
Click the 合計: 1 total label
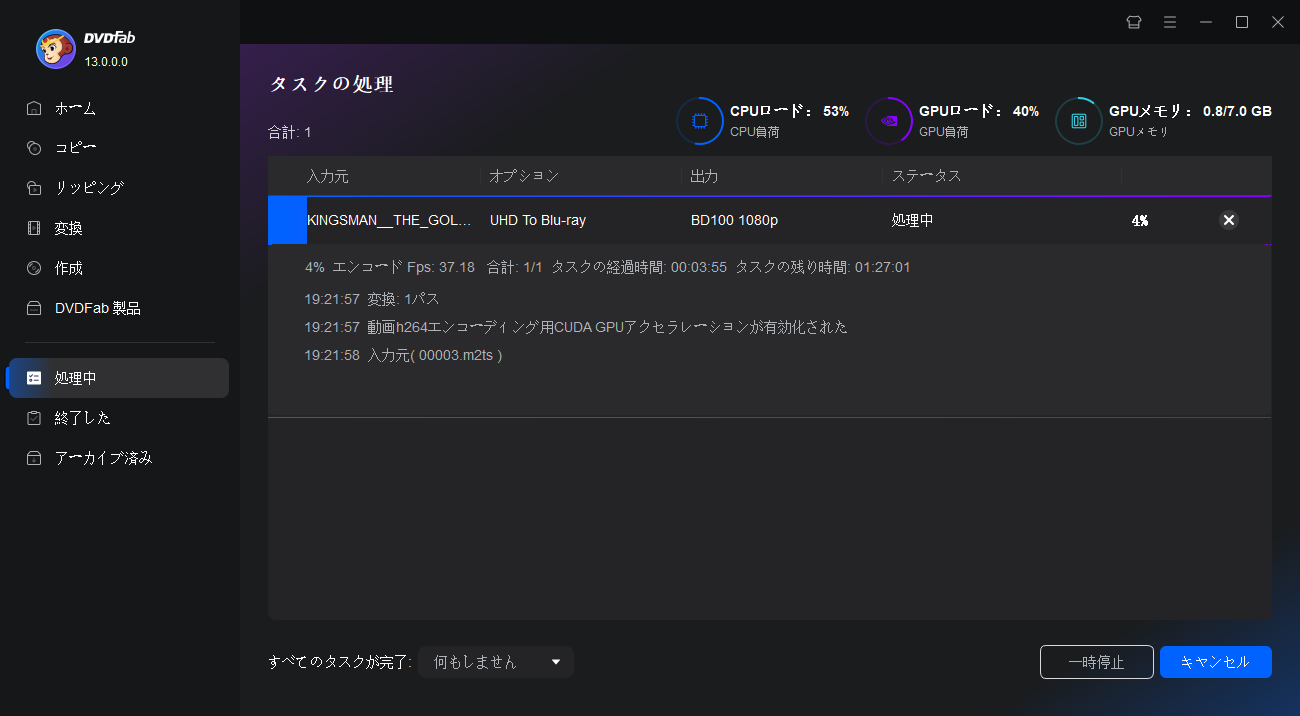pos(290,132)
